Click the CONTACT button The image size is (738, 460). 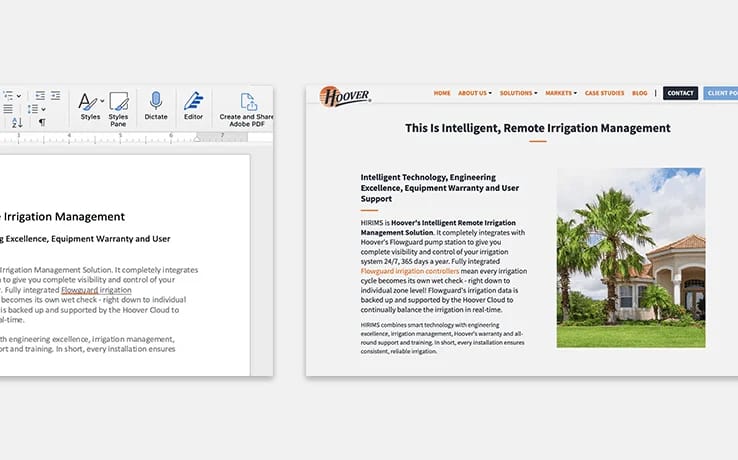point(680,93)
